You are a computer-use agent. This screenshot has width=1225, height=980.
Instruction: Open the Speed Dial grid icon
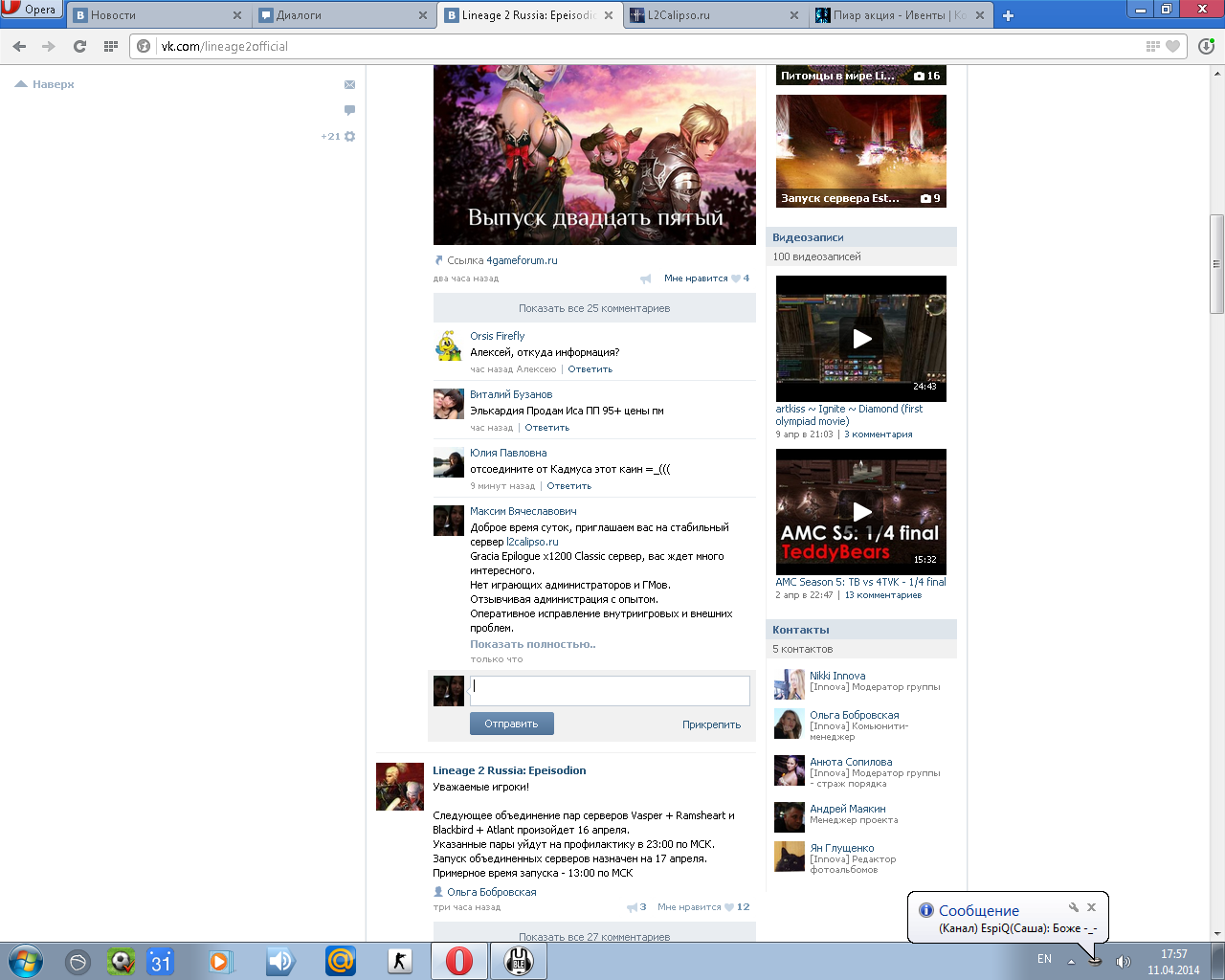[110, 46]
